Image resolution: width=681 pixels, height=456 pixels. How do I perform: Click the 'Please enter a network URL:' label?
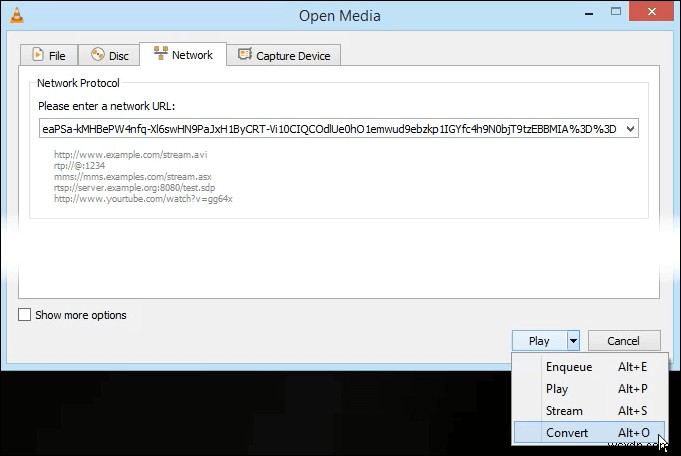pos(107,106)
